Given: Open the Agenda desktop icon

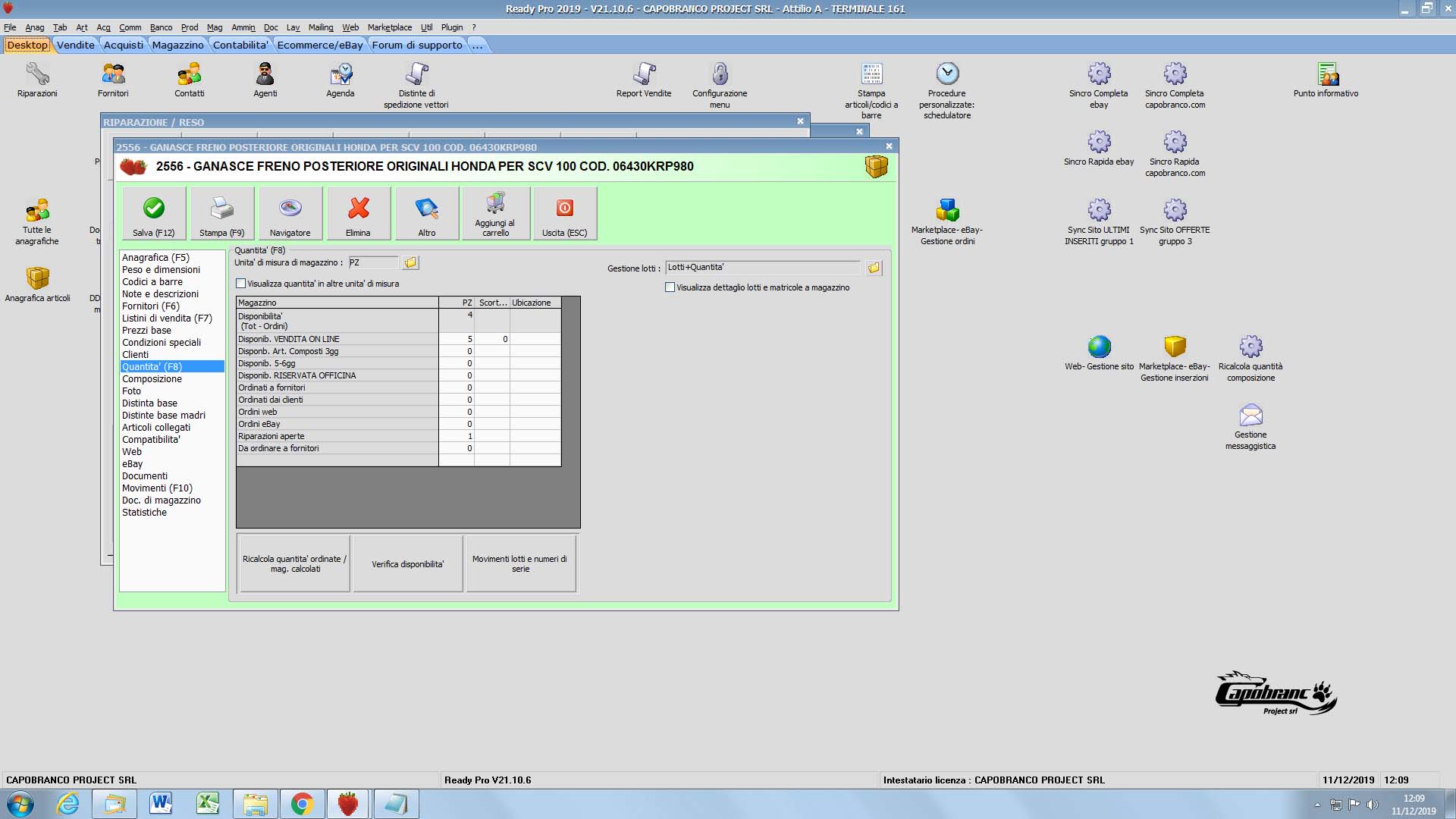Looking at the screenshot, I should point(340,80).
